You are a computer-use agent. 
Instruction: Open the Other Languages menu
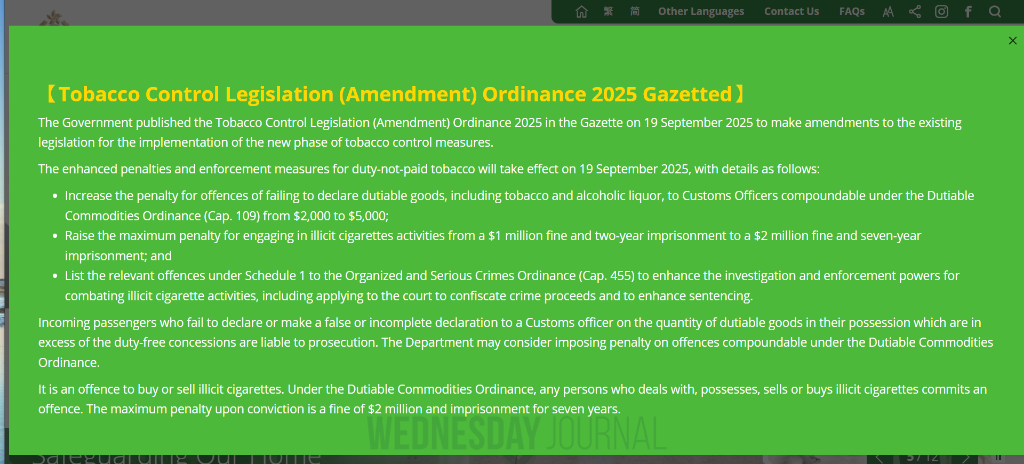tap(701, 12)
